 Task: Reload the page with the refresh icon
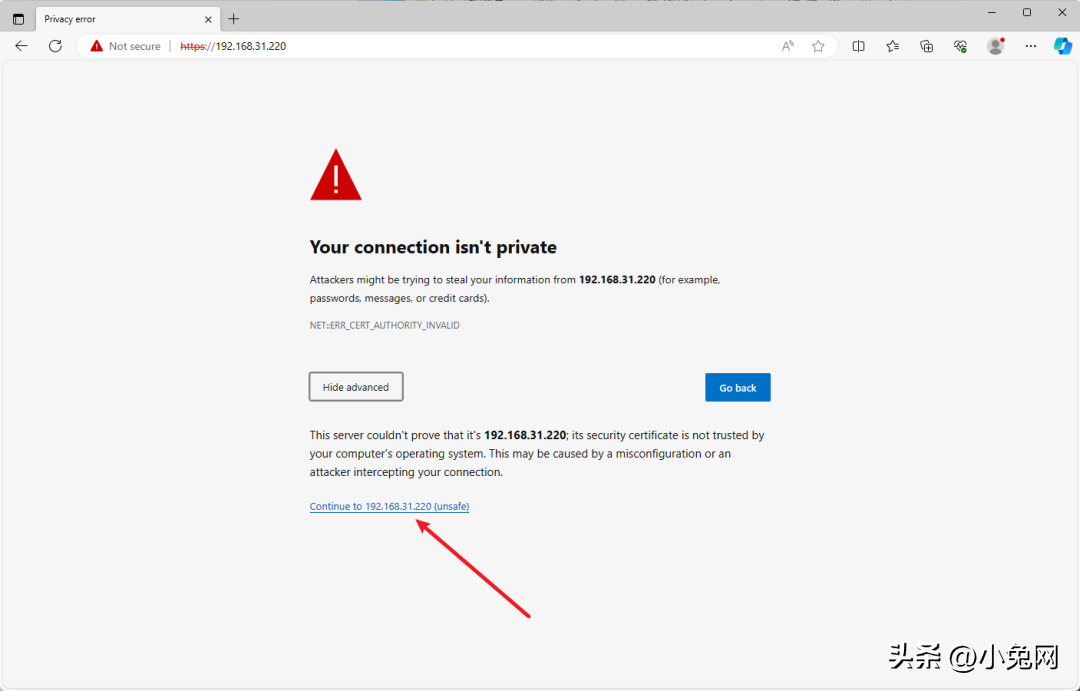[x=55, y=46]
